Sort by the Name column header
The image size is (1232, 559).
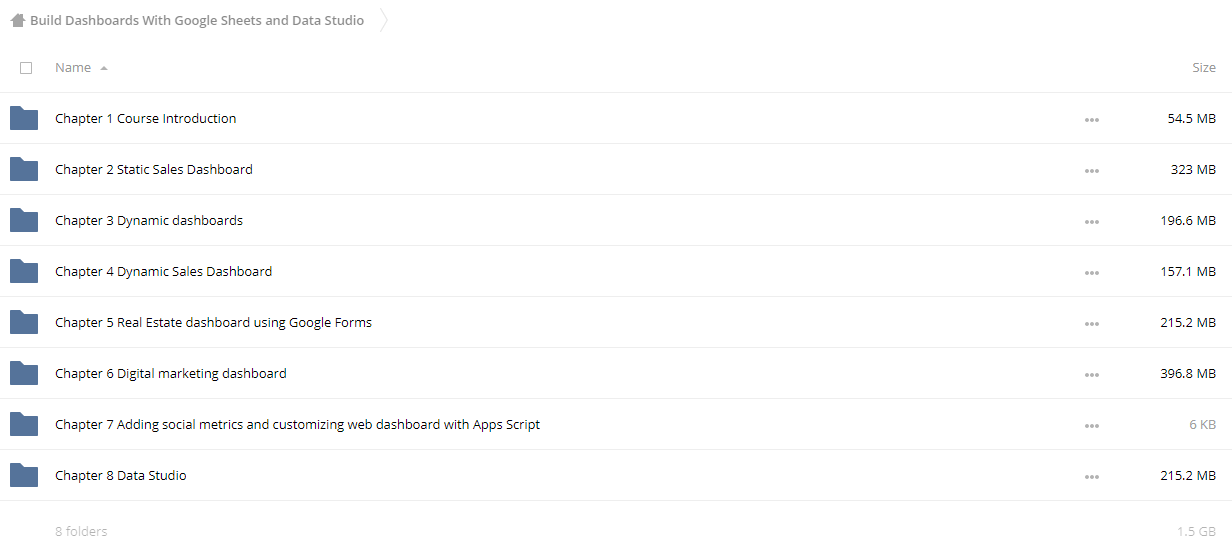[x=73, y=67]
